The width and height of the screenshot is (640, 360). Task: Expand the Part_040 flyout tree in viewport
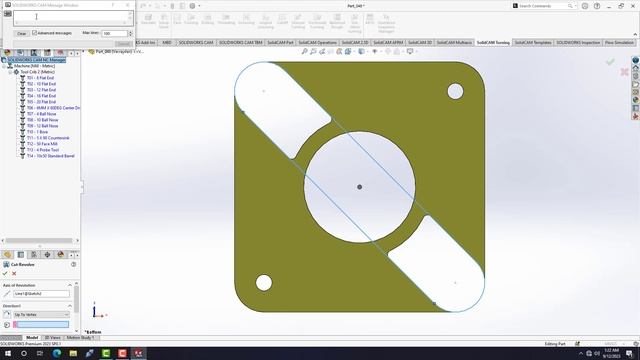84,52
